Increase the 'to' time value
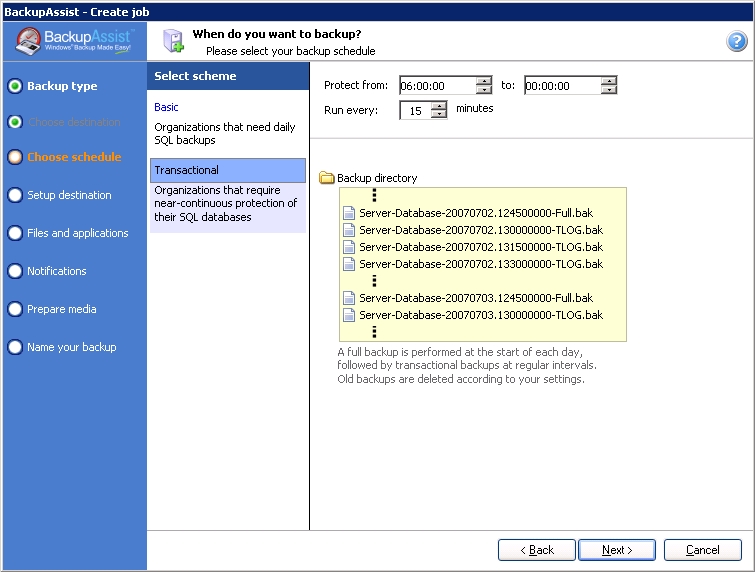 coord(609,81)
